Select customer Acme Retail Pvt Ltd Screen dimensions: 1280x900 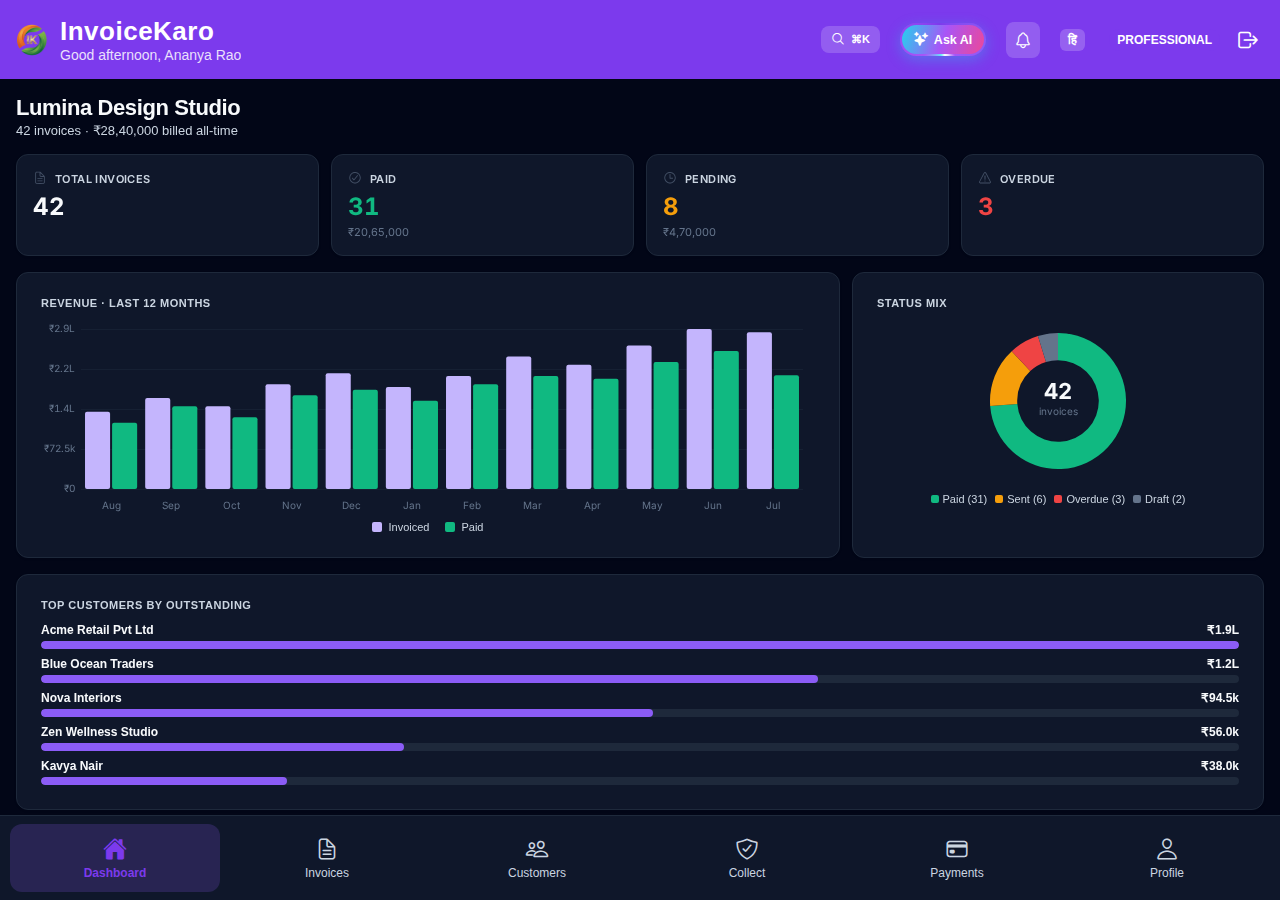point(97,630)
